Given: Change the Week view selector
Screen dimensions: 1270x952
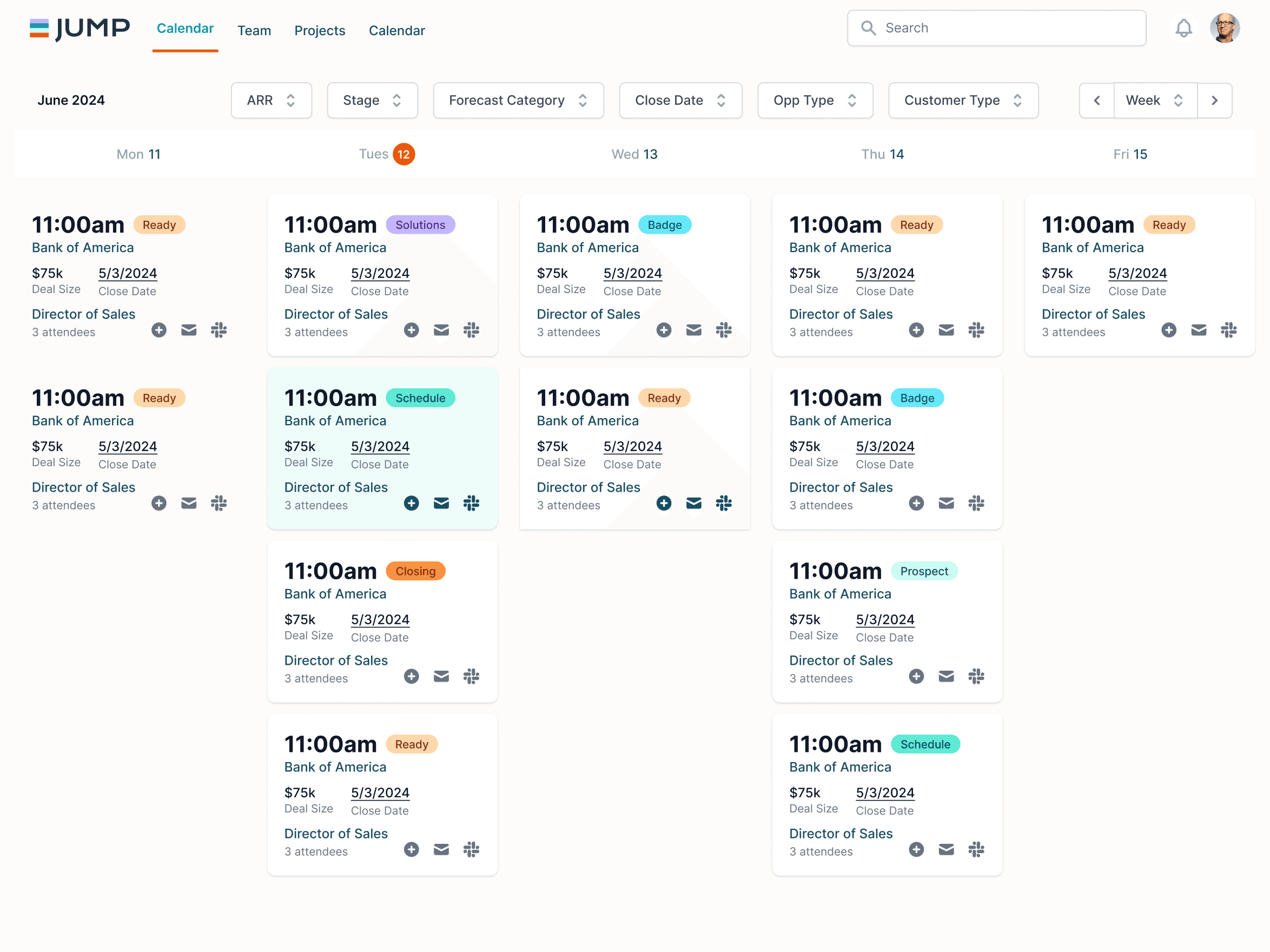Looking at the screenshot, I should point(1155,101).
